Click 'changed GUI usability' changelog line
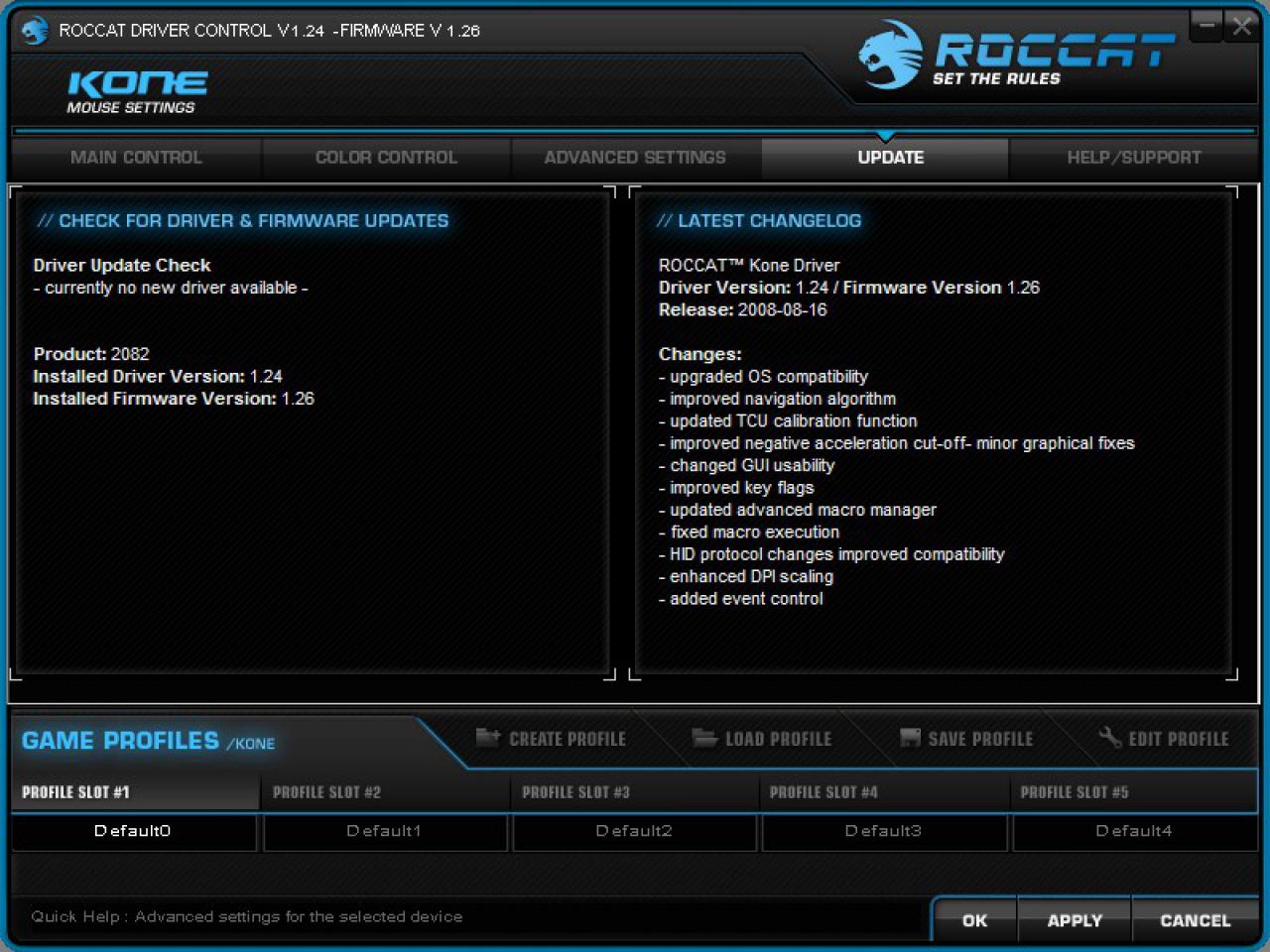This screenshot has height=952, width=1270. click(746, 465)
